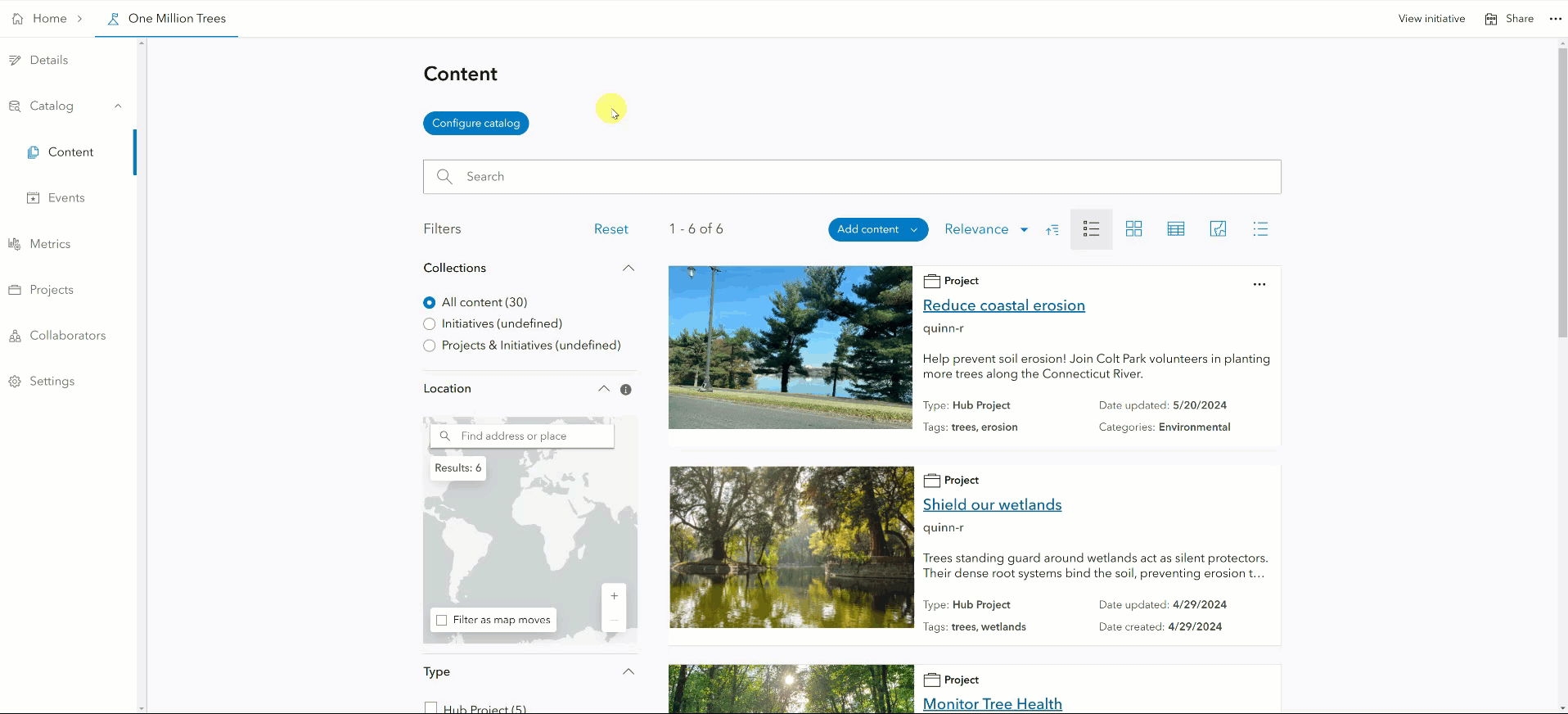Open the top-right more options ellipsis
The width and height of the screenshot is (1568, 714).
1556,19
